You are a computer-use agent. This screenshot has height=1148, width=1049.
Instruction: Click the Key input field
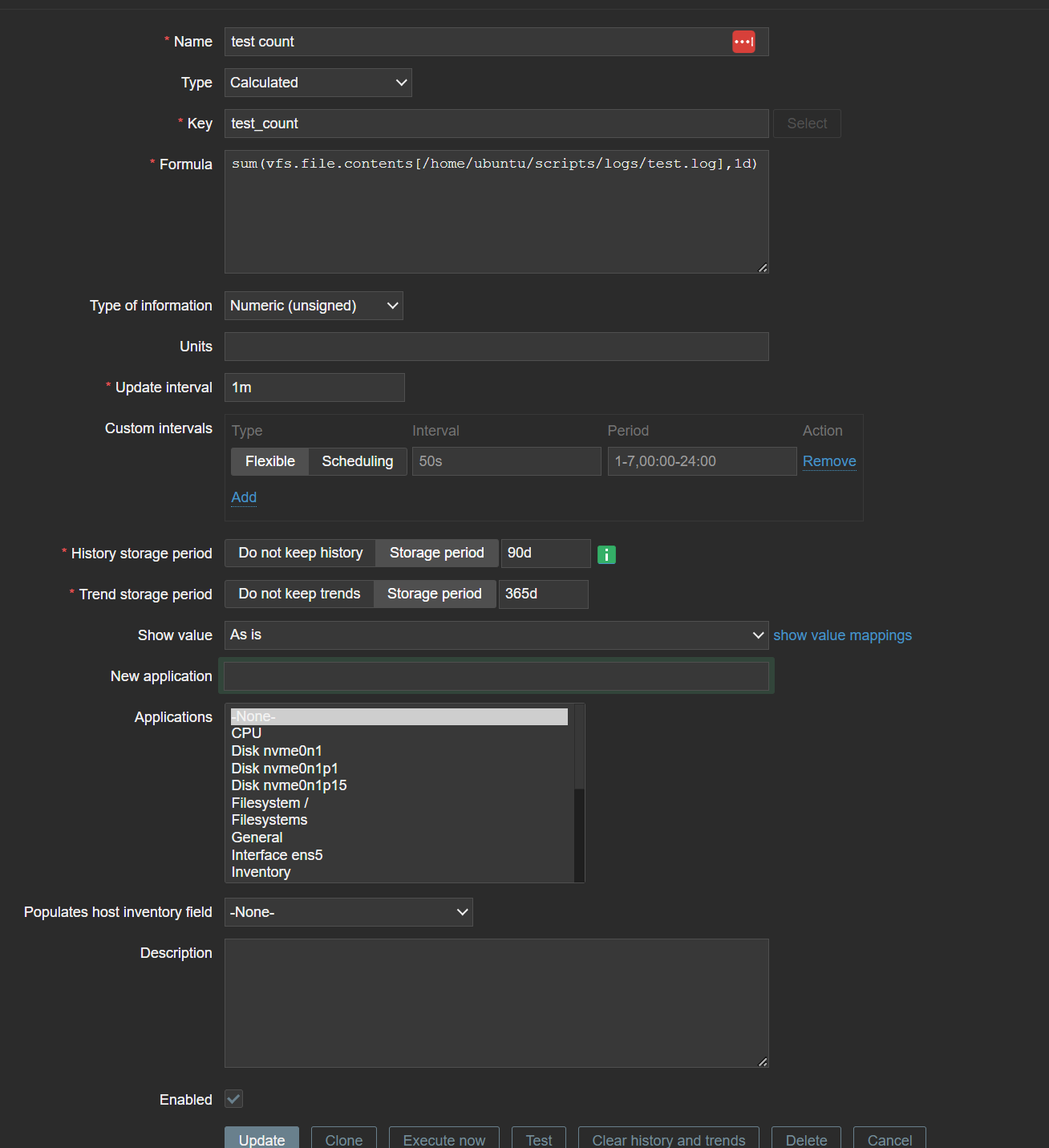[x=496, y=124]
